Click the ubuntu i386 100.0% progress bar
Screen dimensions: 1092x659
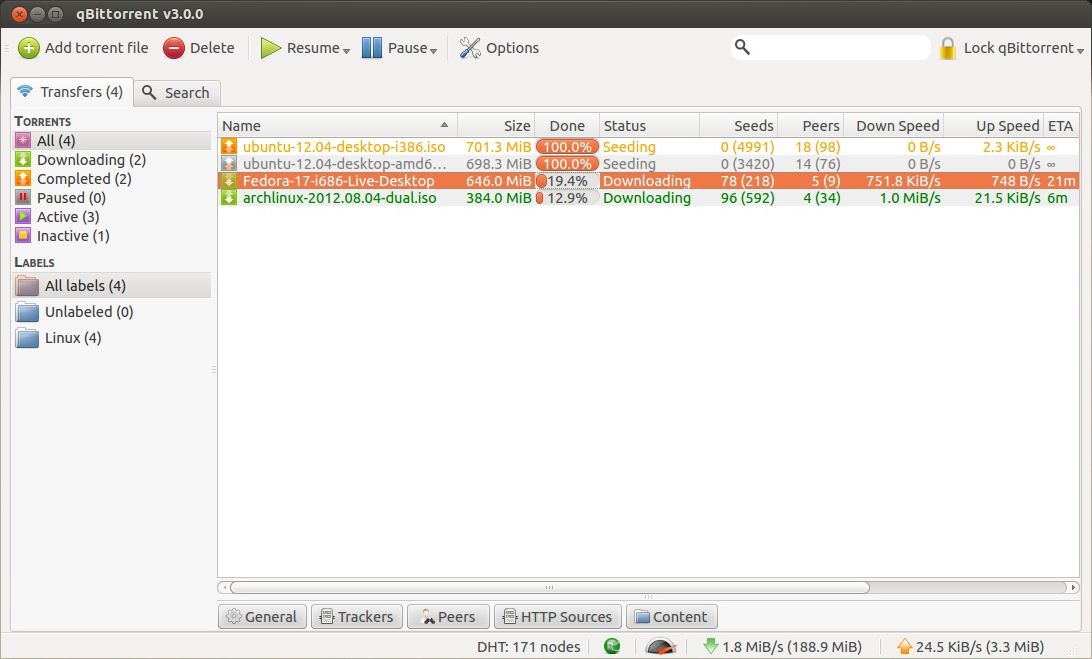tap(567, 147)
